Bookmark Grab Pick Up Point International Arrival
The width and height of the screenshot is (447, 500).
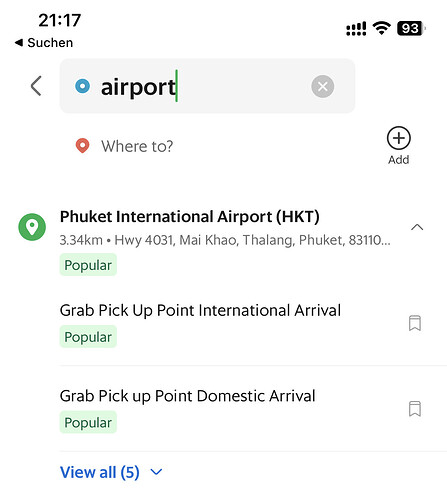pyautogui.click(x=415, y=323)
